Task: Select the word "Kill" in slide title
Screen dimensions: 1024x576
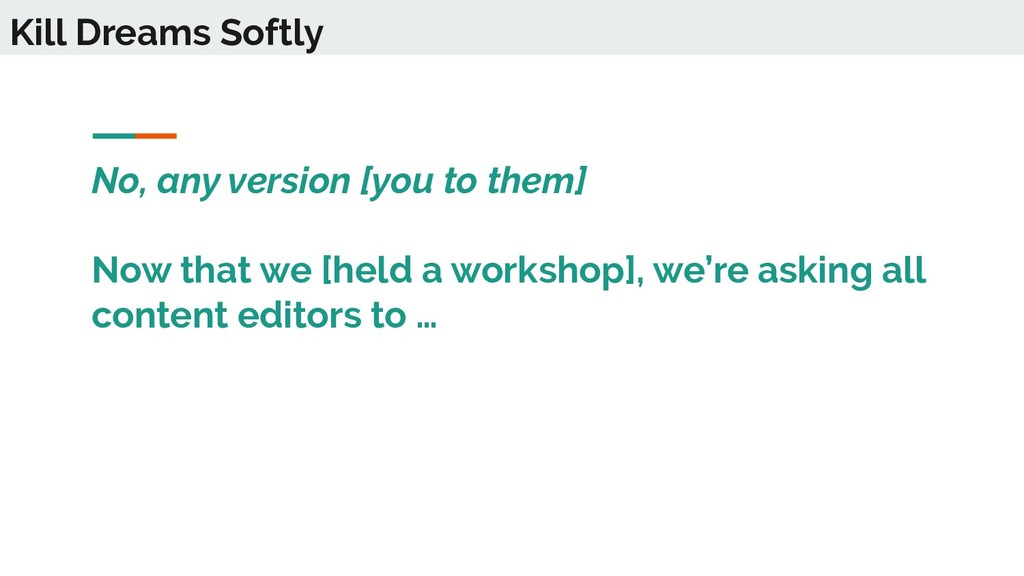Action: coord(38,32)
